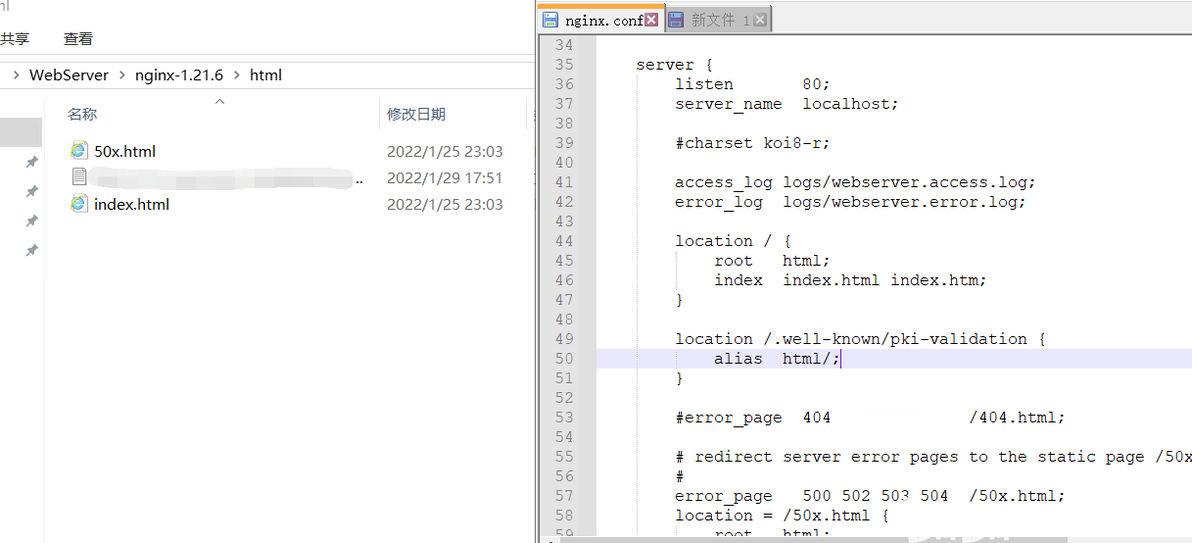The height and width of the screenshot is (543, 1192).
Task: Expand the chevron after nginx-1.21.6 breadcrumb
Action: tap(237, 75)
